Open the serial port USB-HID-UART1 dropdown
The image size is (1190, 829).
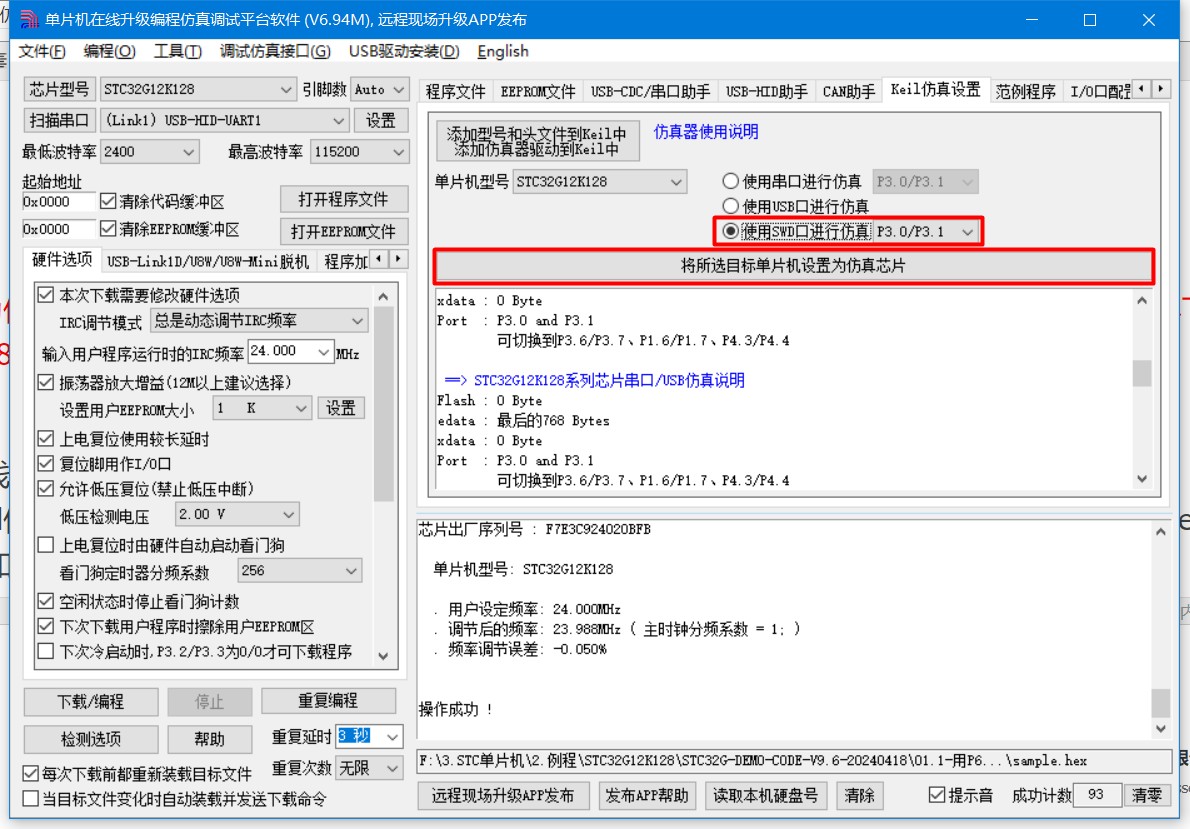[225, 120]
